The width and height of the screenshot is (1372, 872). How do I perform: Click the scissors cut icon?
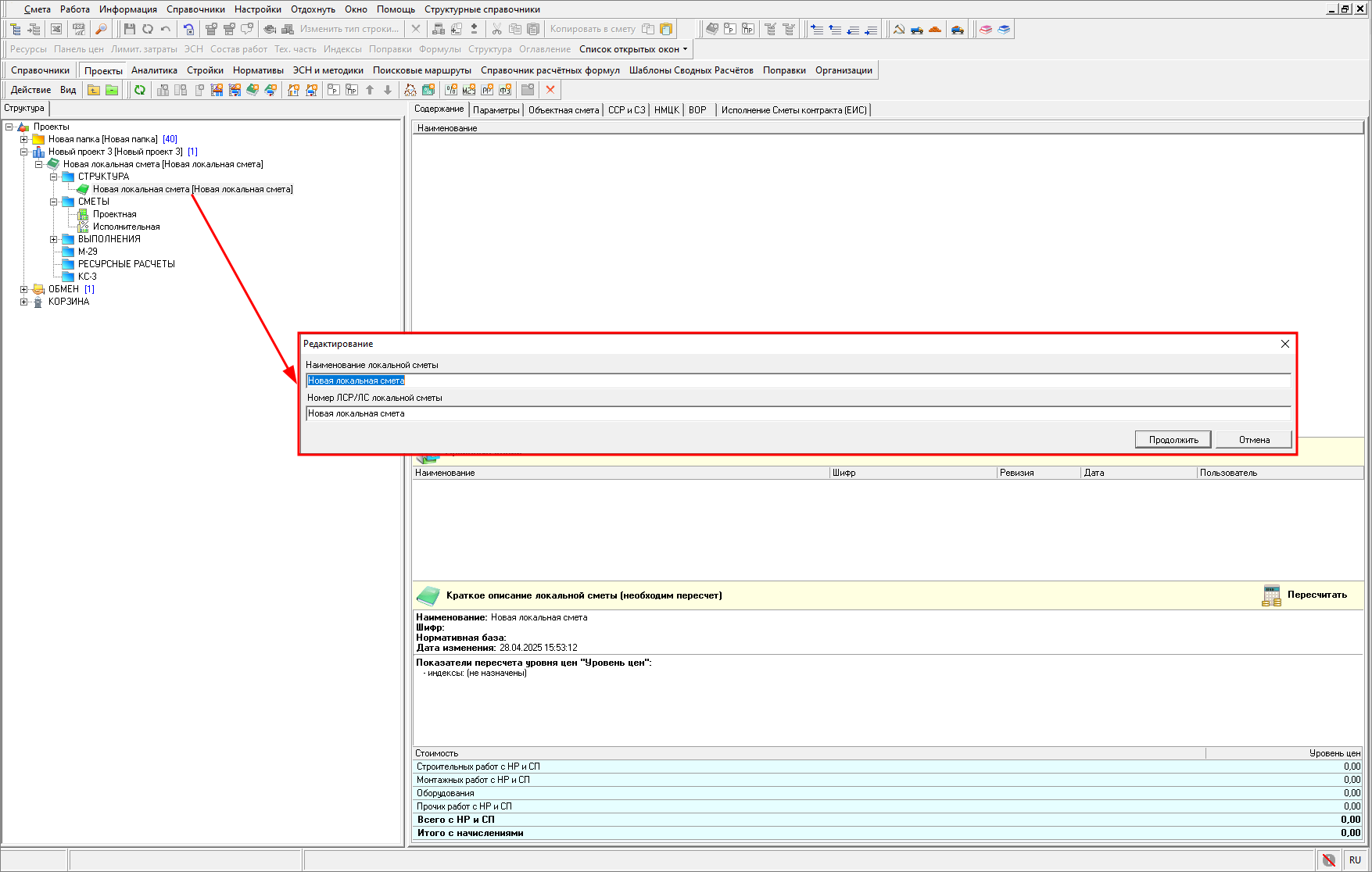pyautogui.click(x=496, y=29)
